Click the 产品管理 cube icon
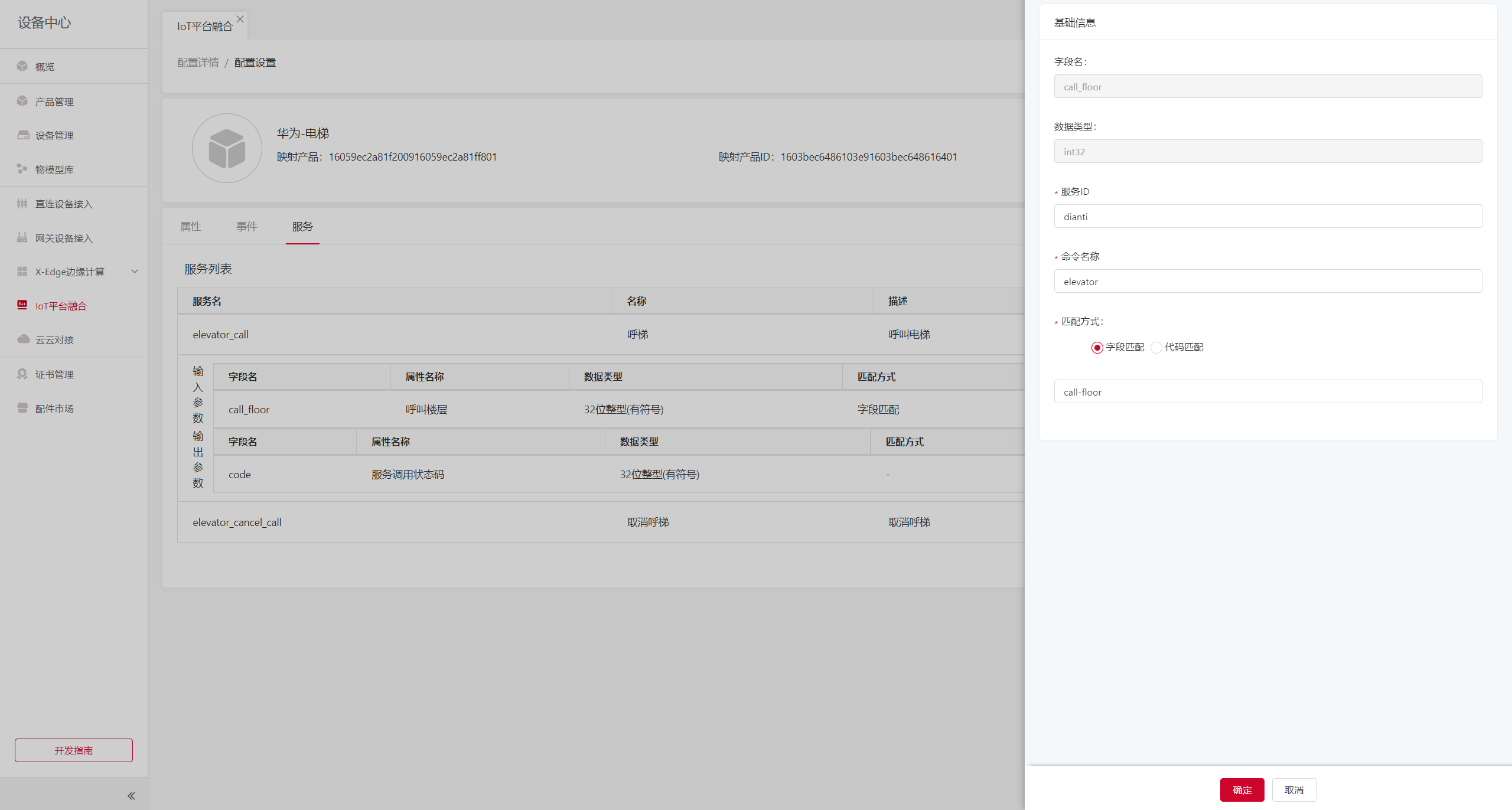This screenshot has height=810, width=1512. pos(22,101)
